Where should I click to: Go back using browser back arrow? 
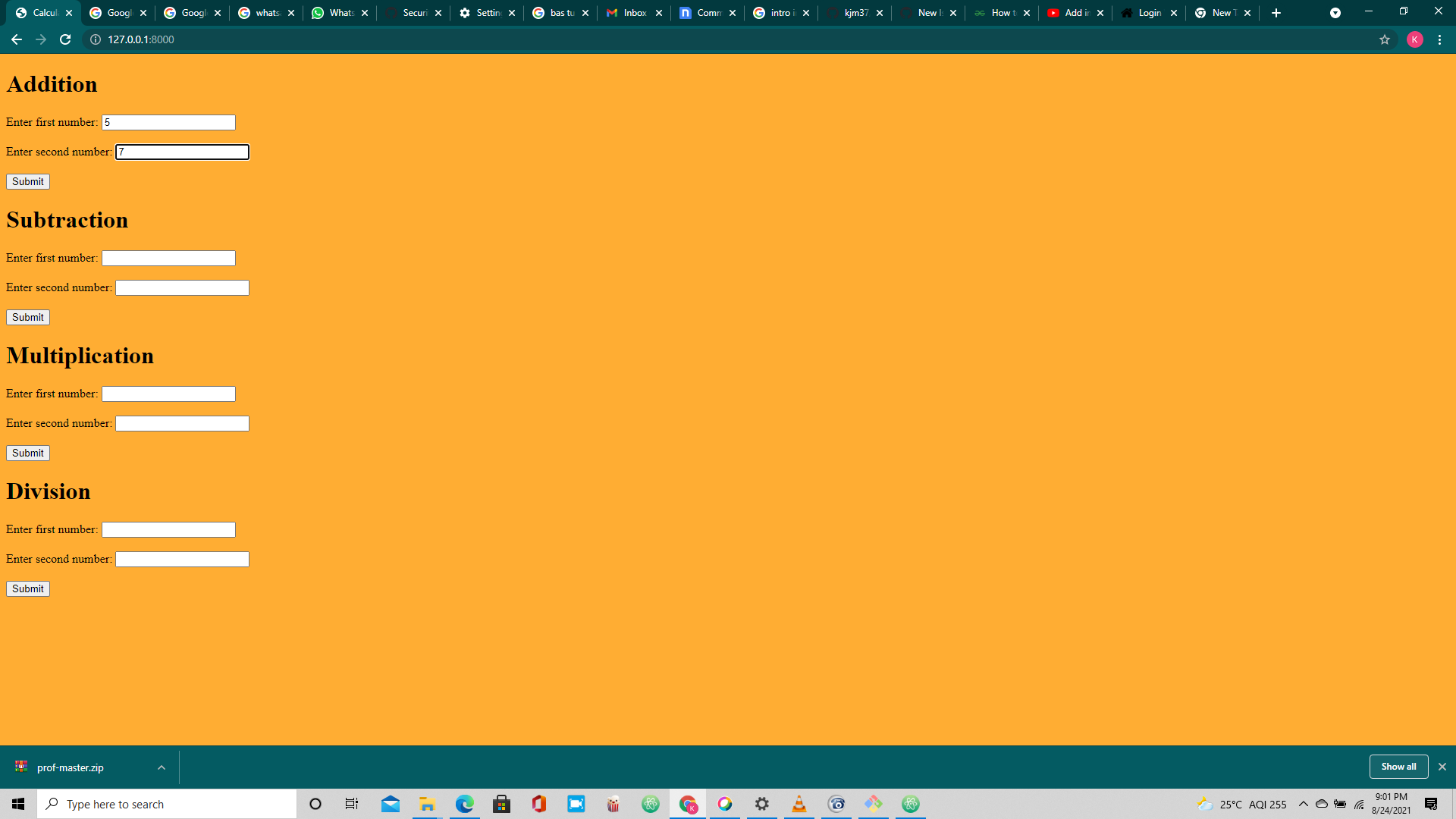coord(17,39)
